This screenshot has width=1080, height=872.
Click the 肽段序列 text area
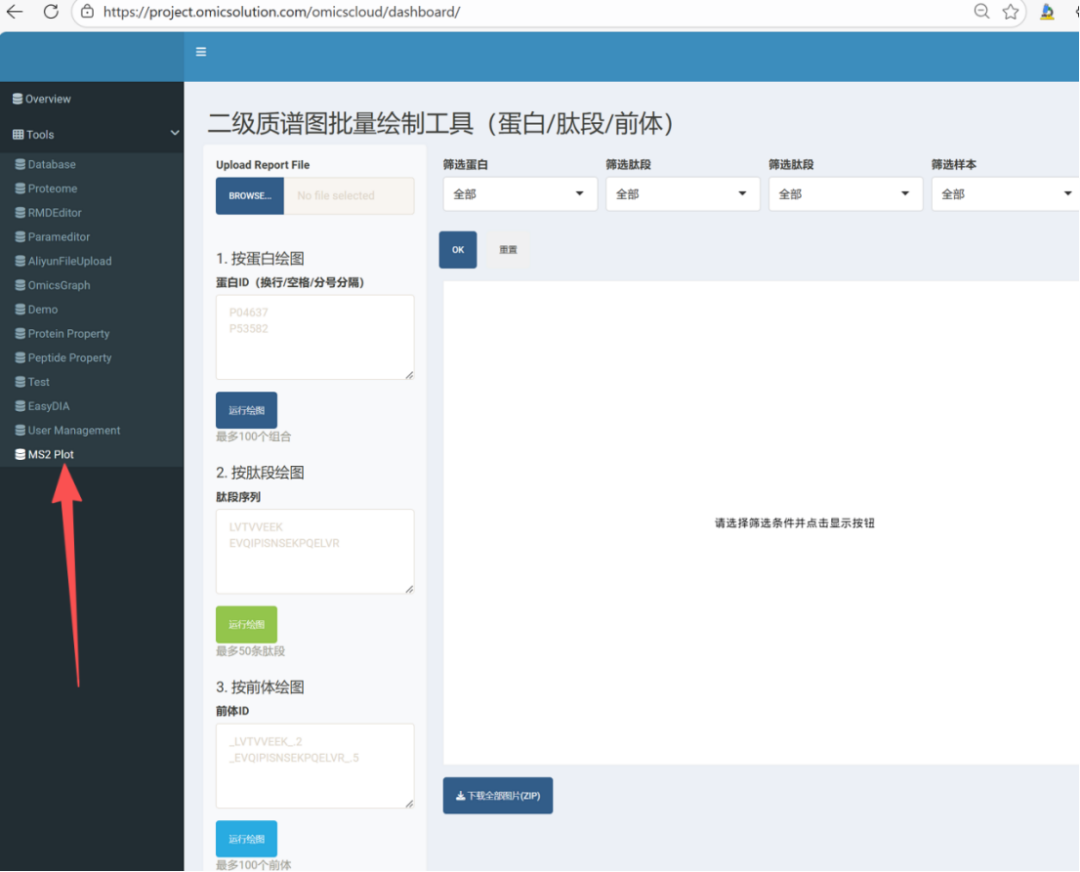pyautogui.click(x=315, y=551)
